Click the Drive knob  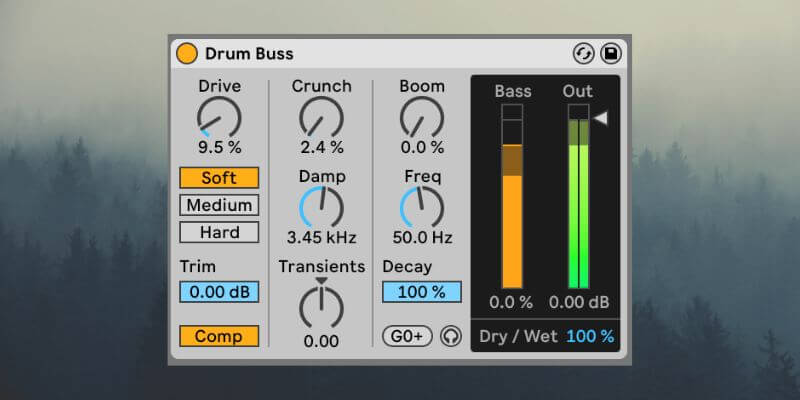(219, 117)
